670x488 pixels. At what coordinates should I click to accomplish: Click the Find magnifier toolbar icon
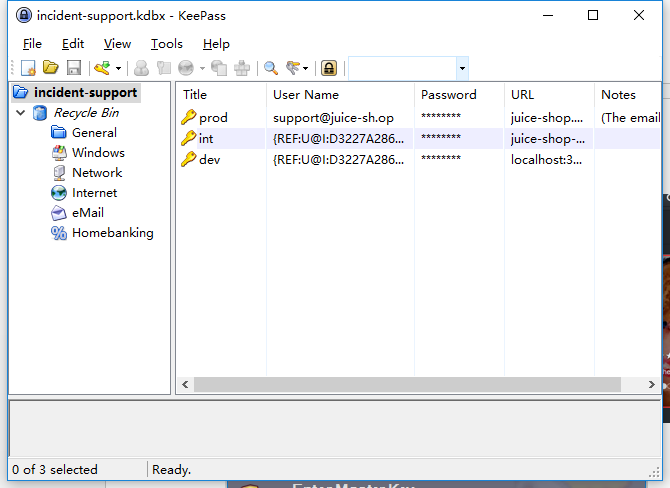point(270,68)
